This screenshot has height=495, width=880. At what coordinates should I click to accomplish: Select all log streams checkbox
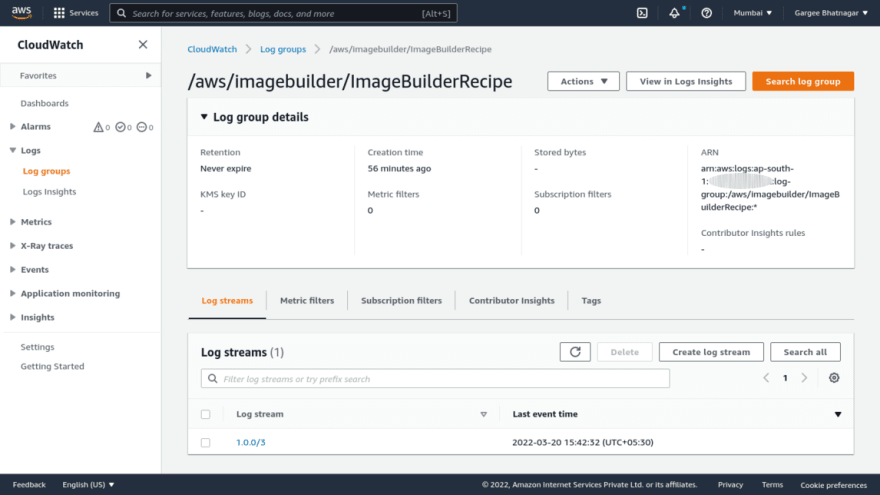tap(205, 414)
